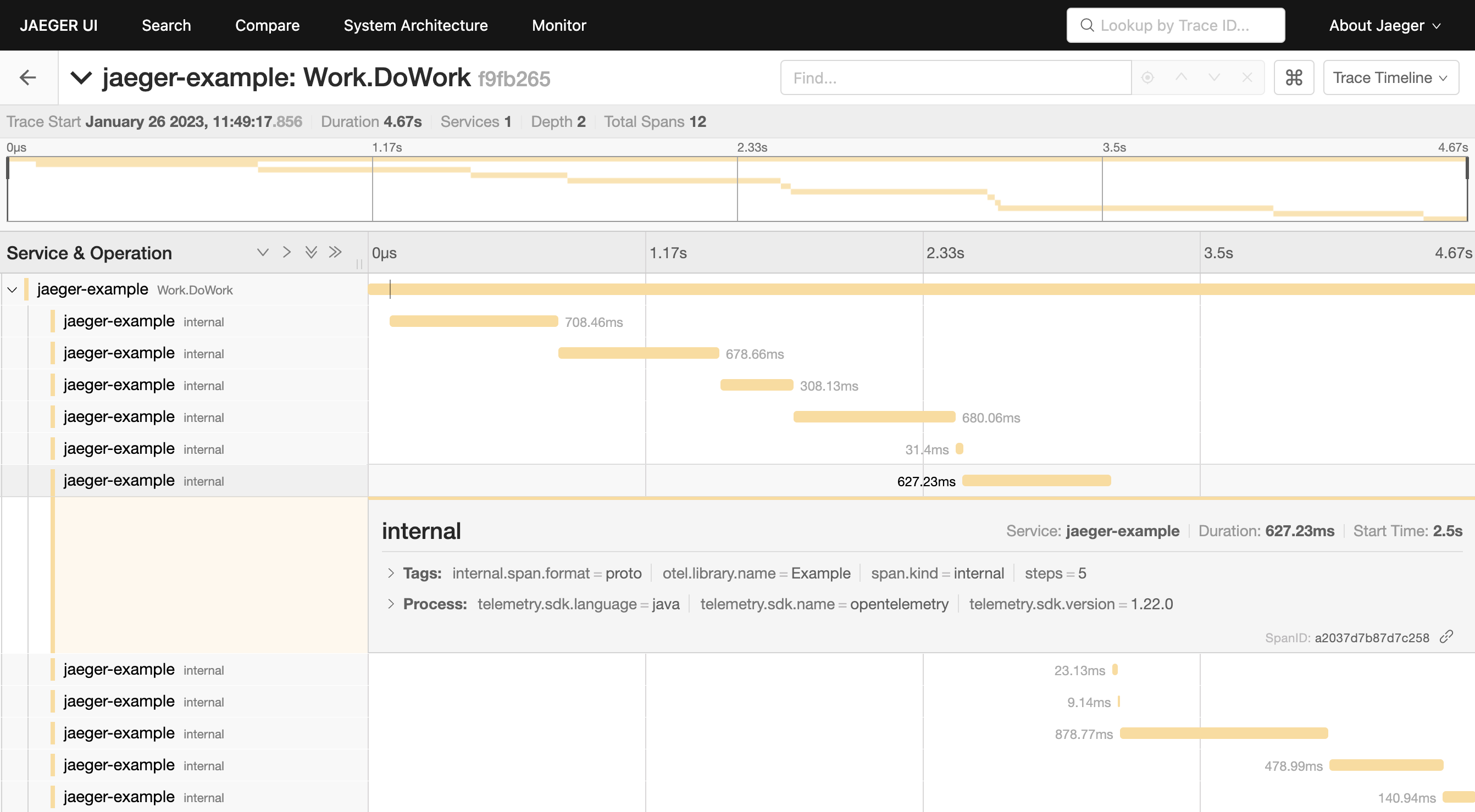Focus the Lookup by Trace ID box
Viewport: 1475px width, 812px height.
[1175, 25]
